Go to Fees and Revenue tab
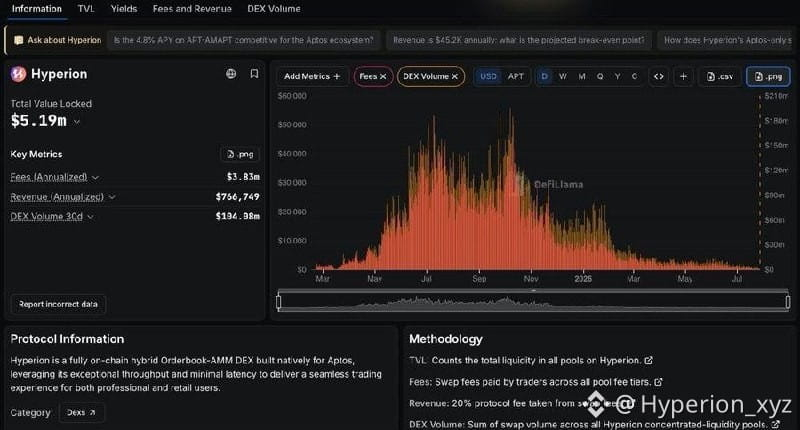 coord(192,9)
